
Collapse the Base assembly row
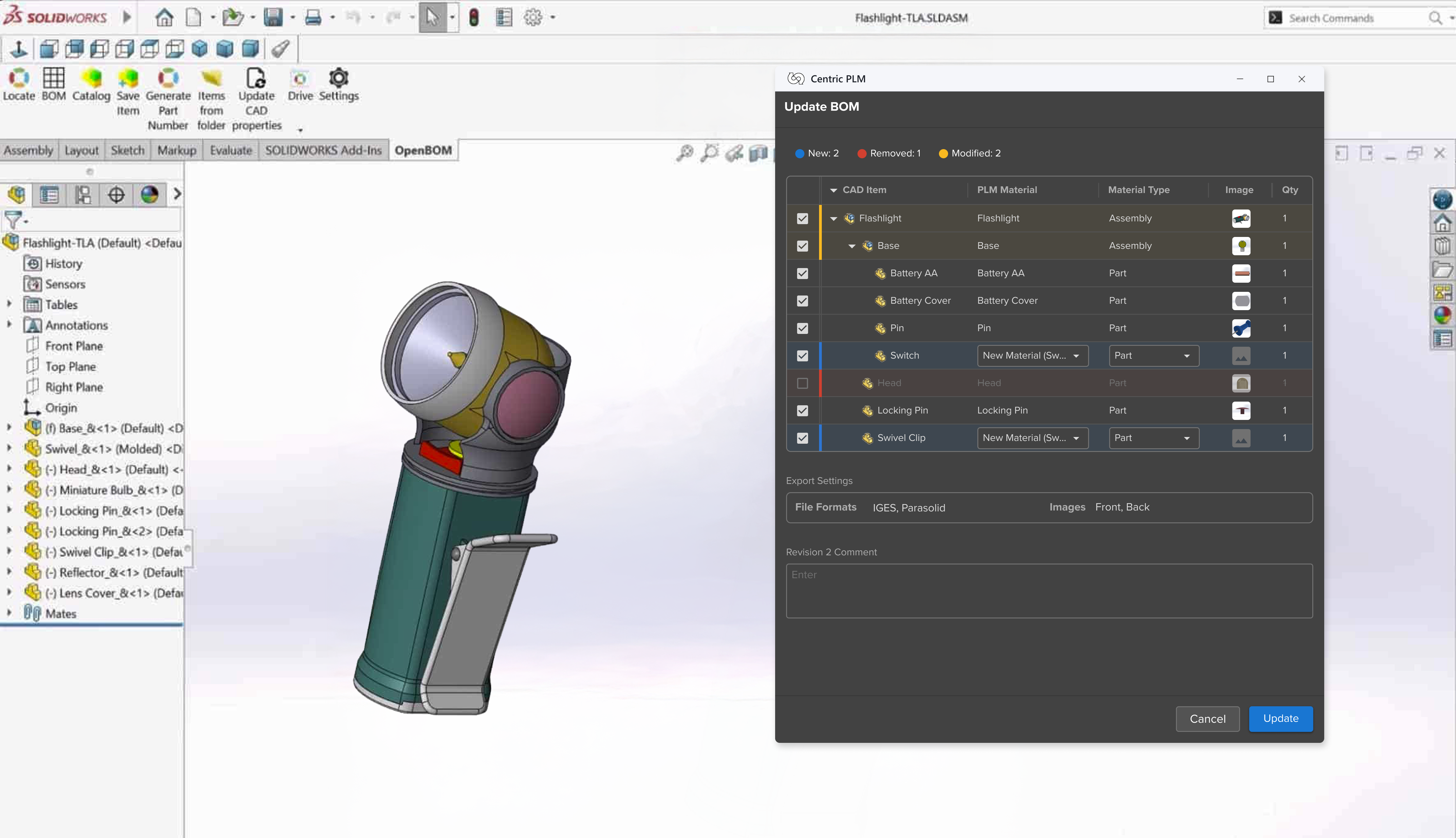click(851, 246)
